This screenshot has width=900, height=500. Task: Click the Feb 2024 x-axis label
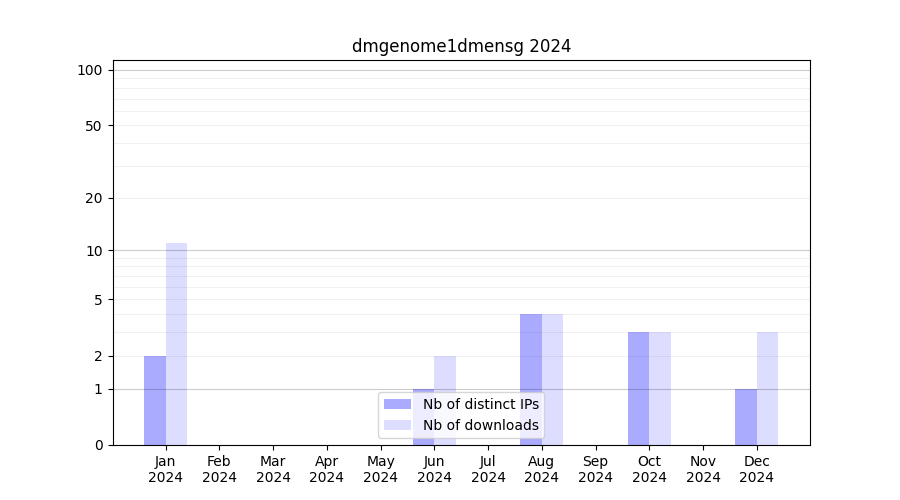219,469
